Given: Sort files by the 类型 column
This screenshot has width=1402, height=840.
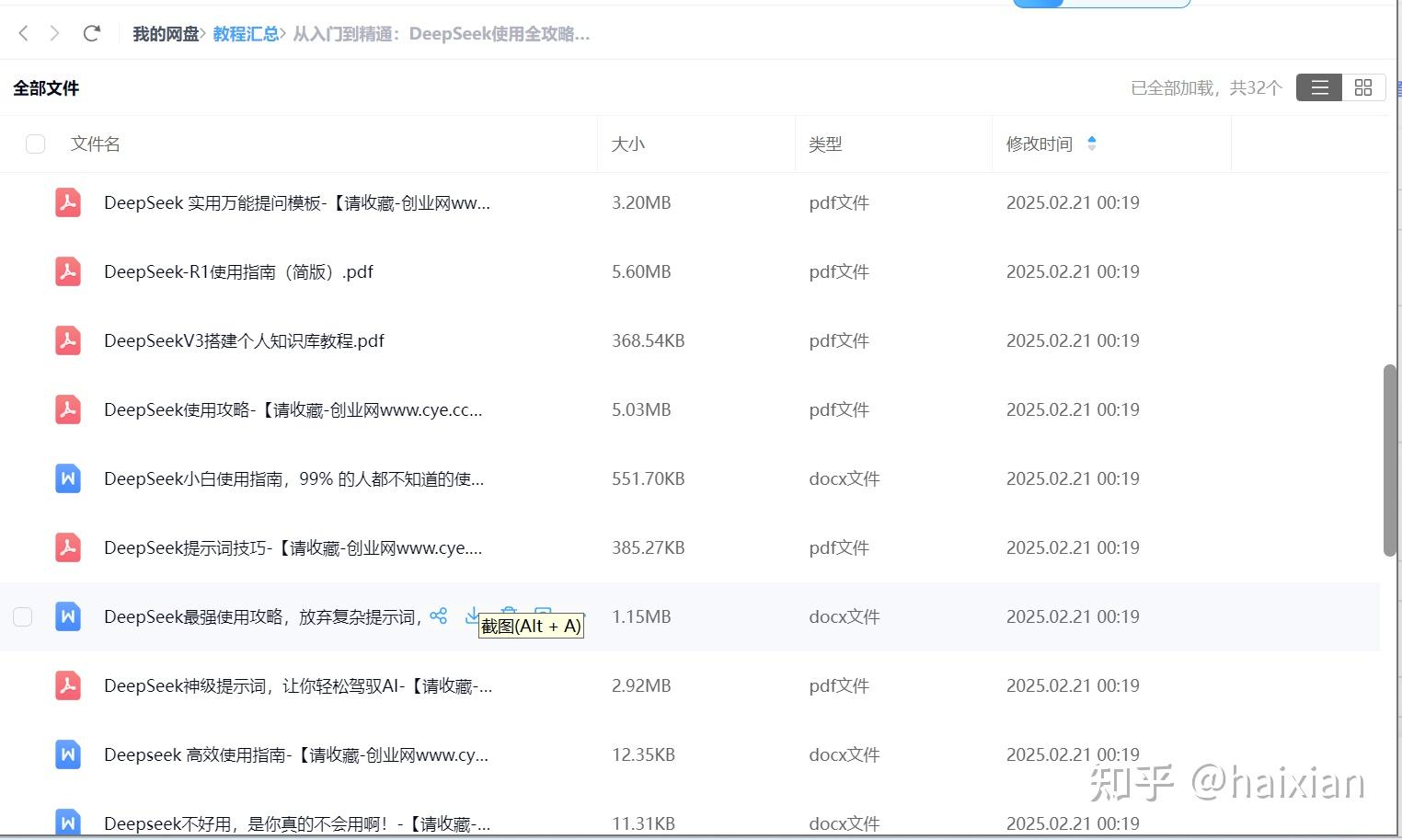Looking at the screenshot, I should (x=826, y=144).
